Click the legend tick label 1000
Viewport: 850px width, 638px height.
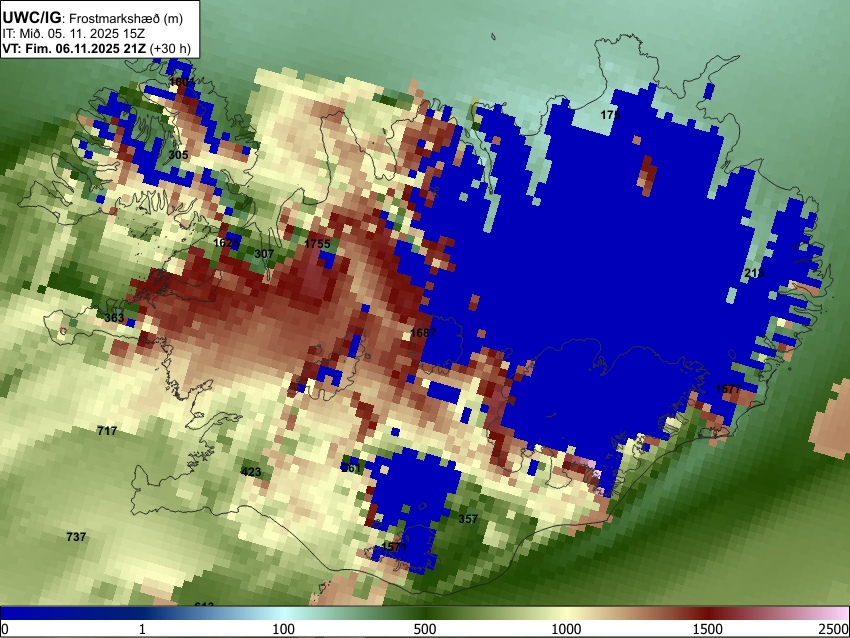coord(566,629)
